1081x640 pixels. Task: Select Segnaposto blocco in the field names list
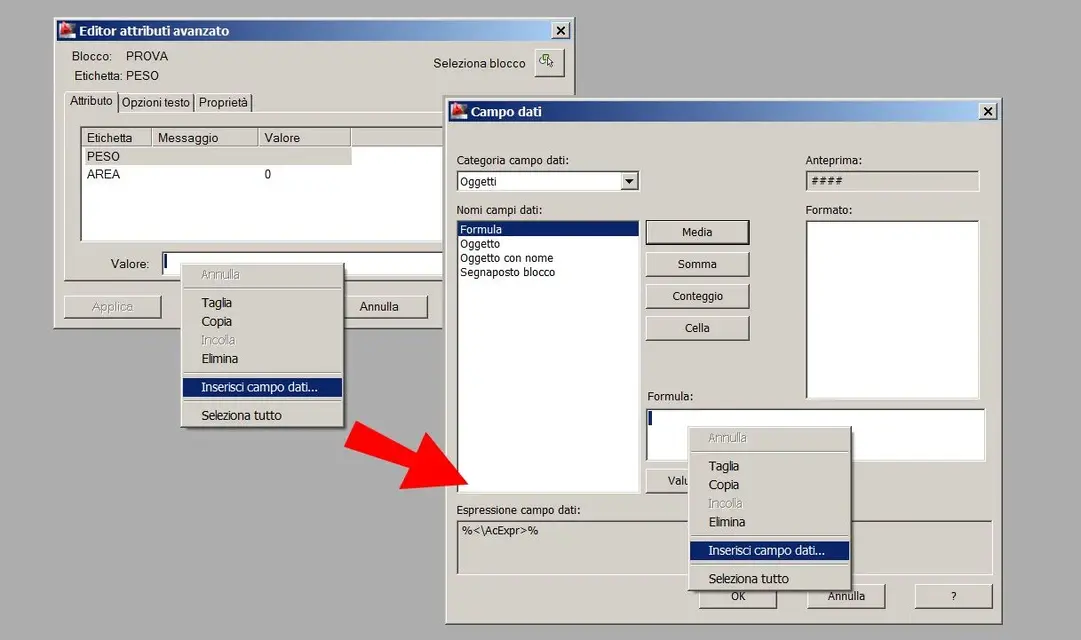point(507,272)
